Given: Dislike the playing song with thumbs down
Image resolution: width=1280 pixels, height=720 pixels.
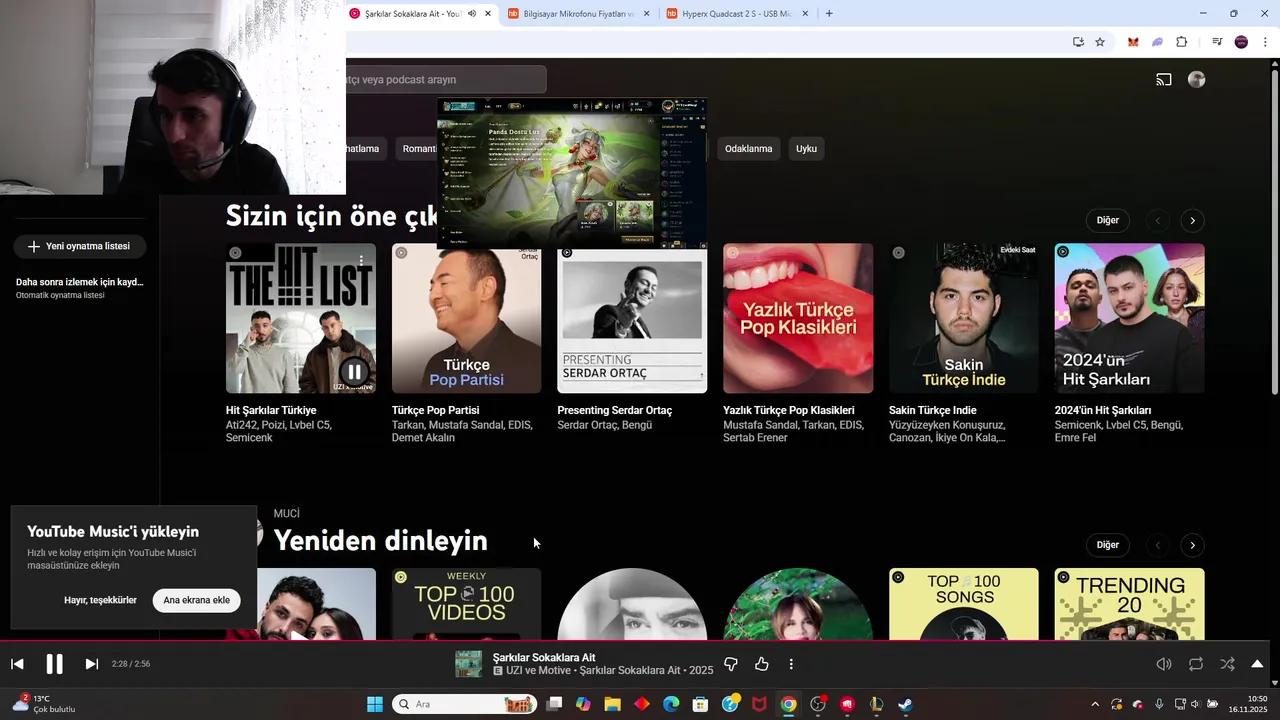Looking at the screenshot, I should [731, 664].
